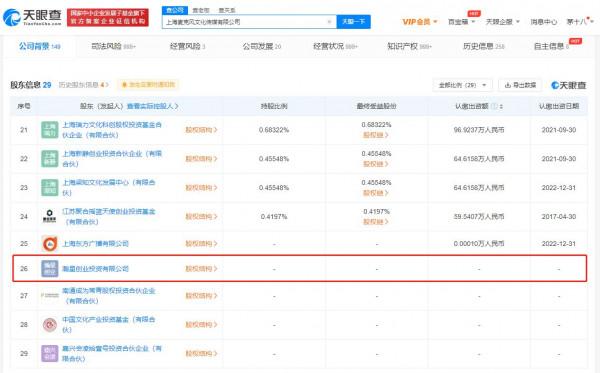The height and width of the screenshot is (373, 600).
Task: Open shareholder logo thumbnail in row 23
Action: (50, 187)
